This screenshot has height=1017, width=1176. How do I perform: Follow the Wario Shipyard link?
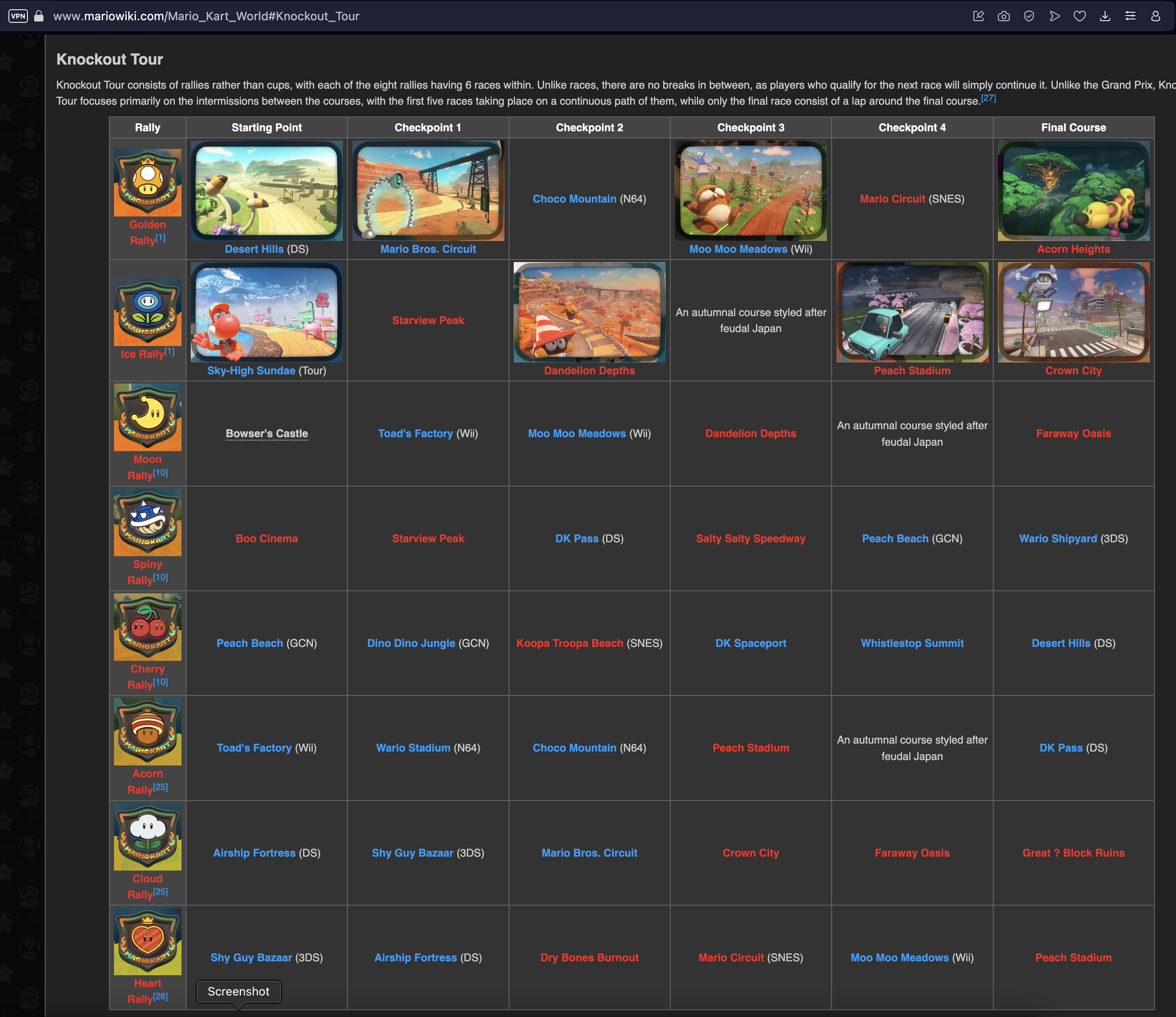[1058, 538]
